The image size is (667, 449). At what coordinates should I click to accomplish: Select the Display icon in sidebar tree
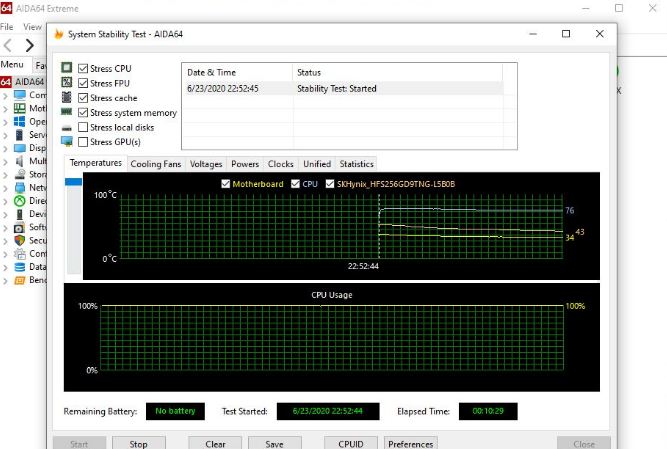point(20,148)
